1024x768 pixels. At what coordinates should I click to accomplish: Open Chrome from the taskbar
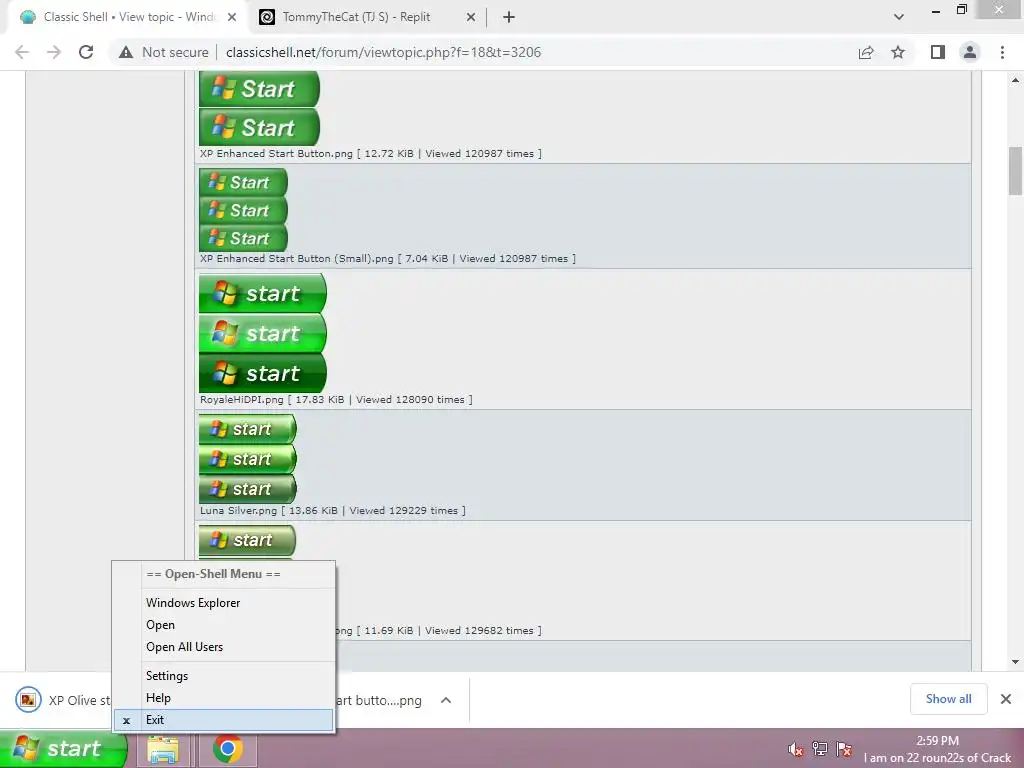pos(227,749)
